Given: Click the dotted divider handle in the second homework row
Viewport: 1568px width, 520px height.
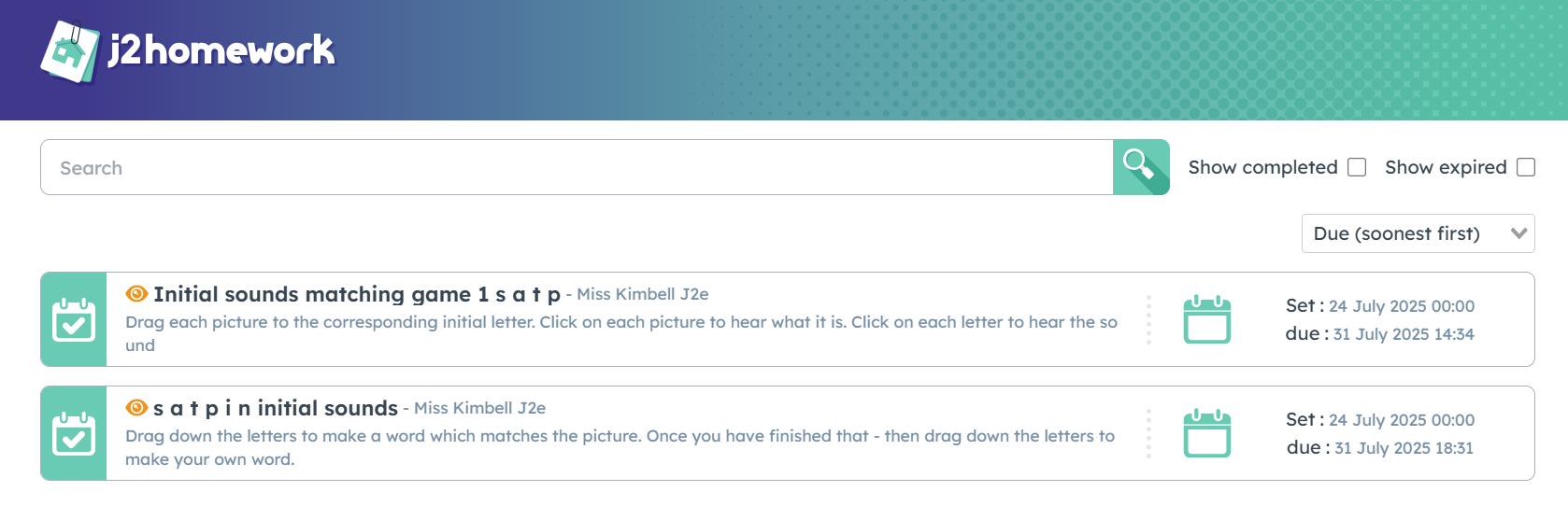Looking at the screenshot, I should pyautogui.click(x=1148, y=433).
